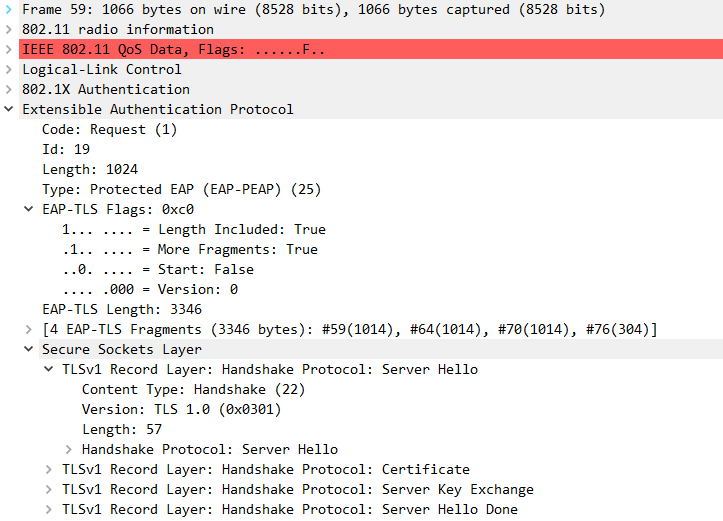
Task: Expand TLSv1 Record Layer Certificate node
Action: point(49,469)
